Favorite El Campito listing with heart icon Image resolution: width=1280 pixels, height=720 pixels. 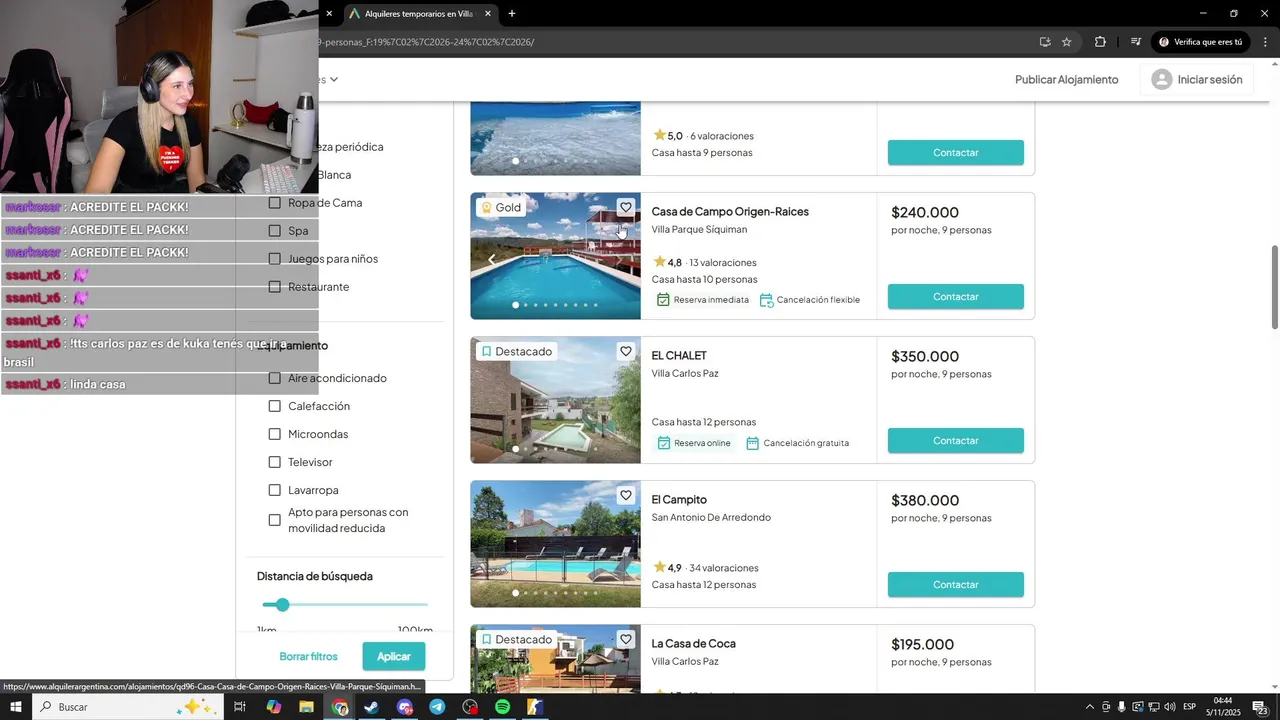pyautogui.click(x=625, y=496)
